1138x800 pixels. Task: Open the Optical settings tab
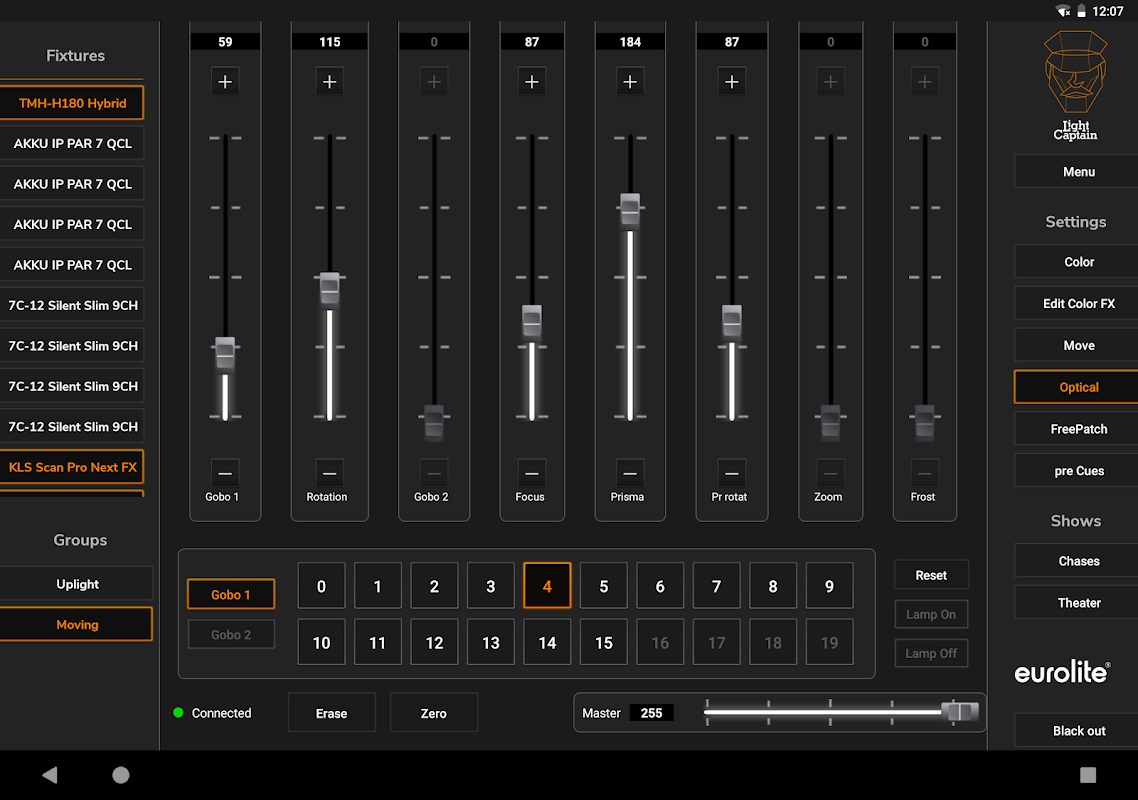[x=1076, y=387]
